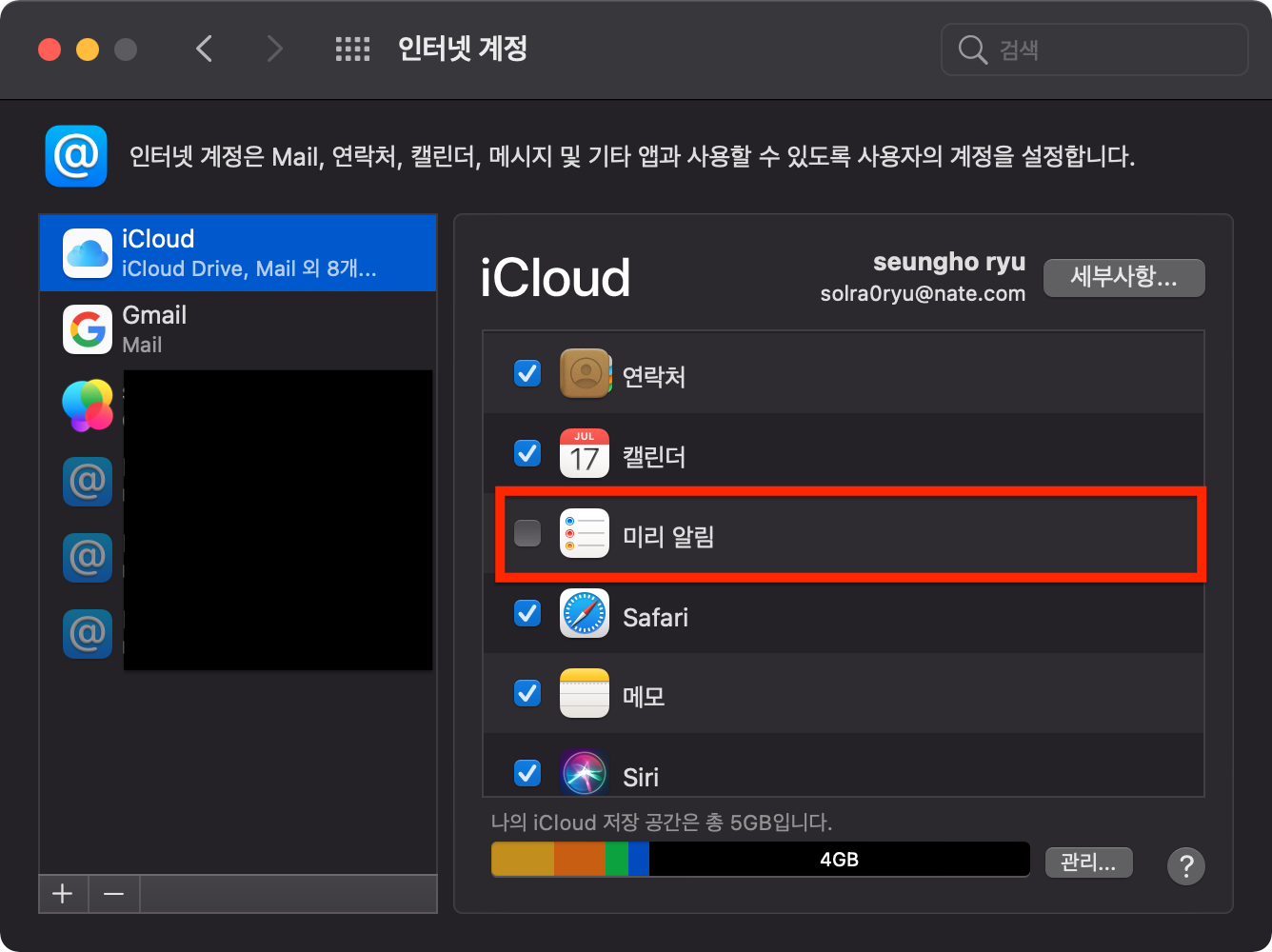Click the '캘린더' service label
The image size is (1272, 952).
(x=654, y=457)
